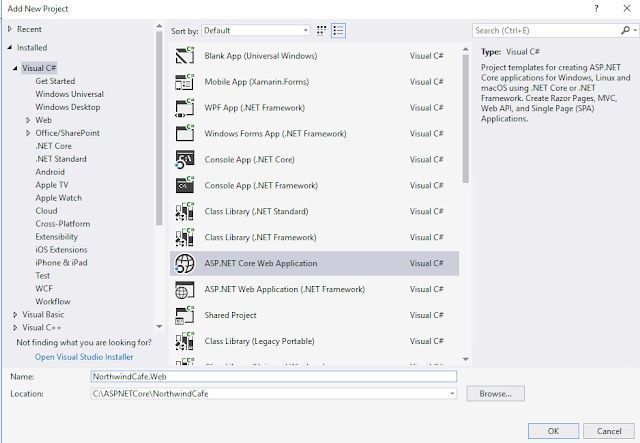Select Apple TV category
Viewport: 640px width, 443px height.
tap(52, 185)
